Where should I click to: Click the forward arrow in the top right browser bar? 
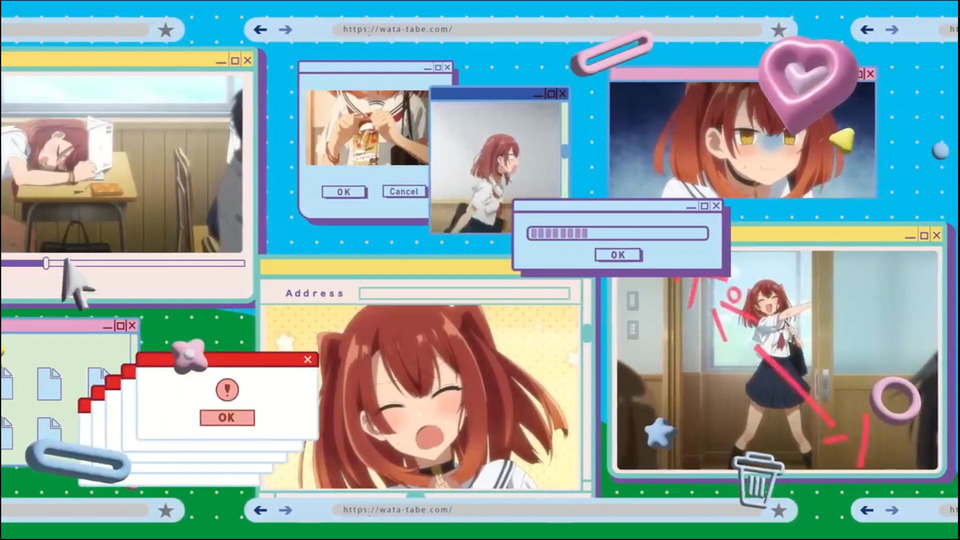(891, 29)
